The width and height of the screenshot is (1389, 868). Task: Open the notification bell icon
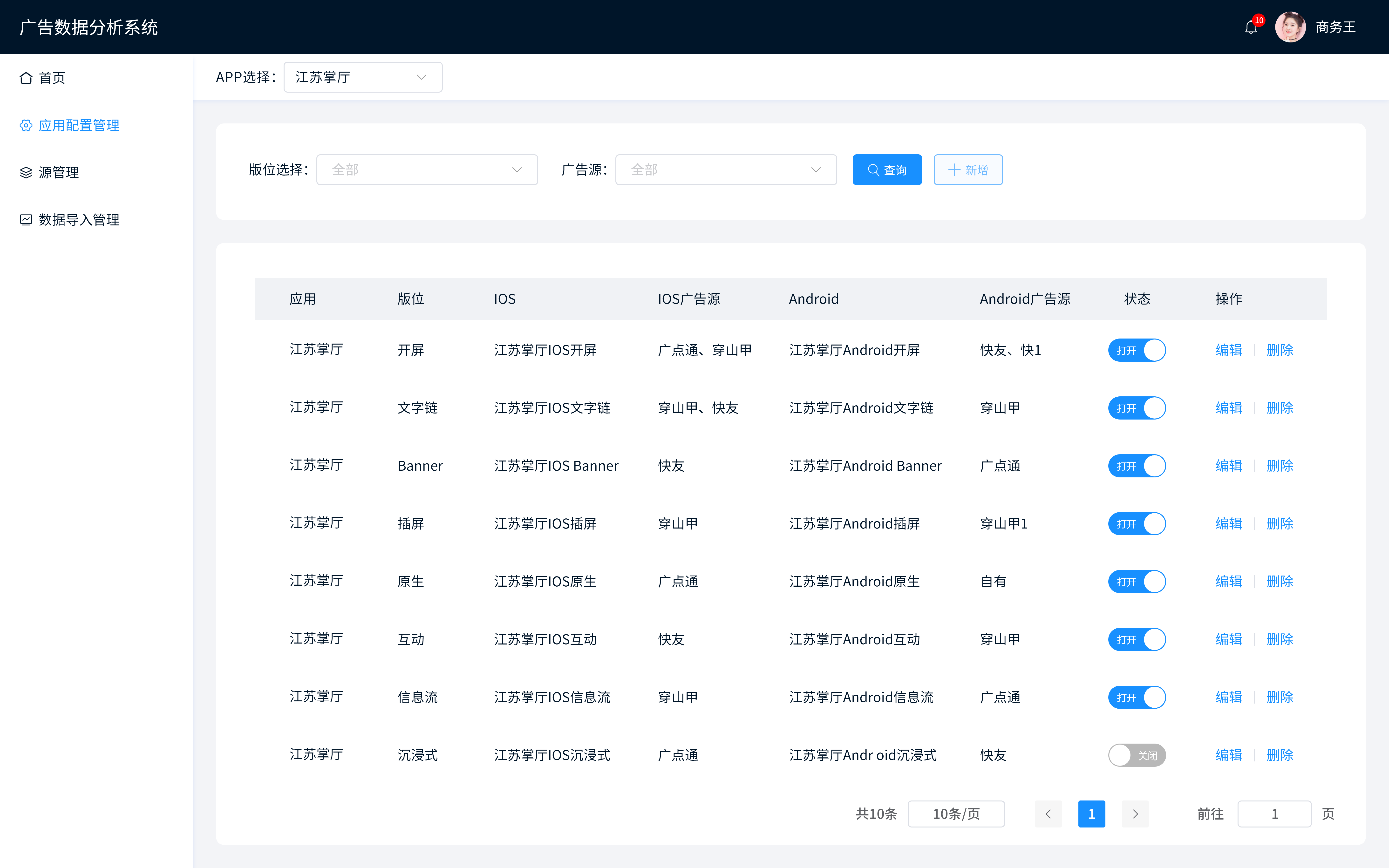[x=1251, y=27]
